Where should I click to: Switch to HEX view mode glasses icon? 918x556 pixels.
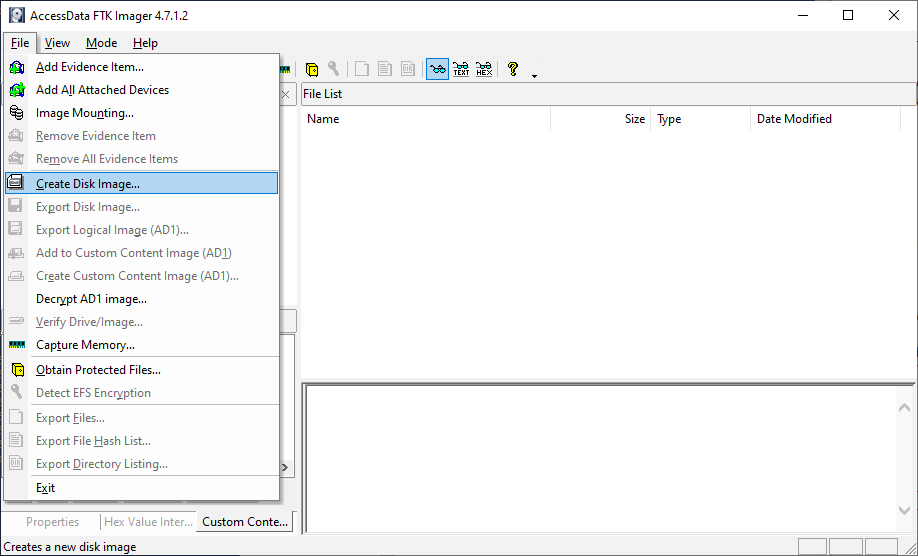tap(484, 69)
